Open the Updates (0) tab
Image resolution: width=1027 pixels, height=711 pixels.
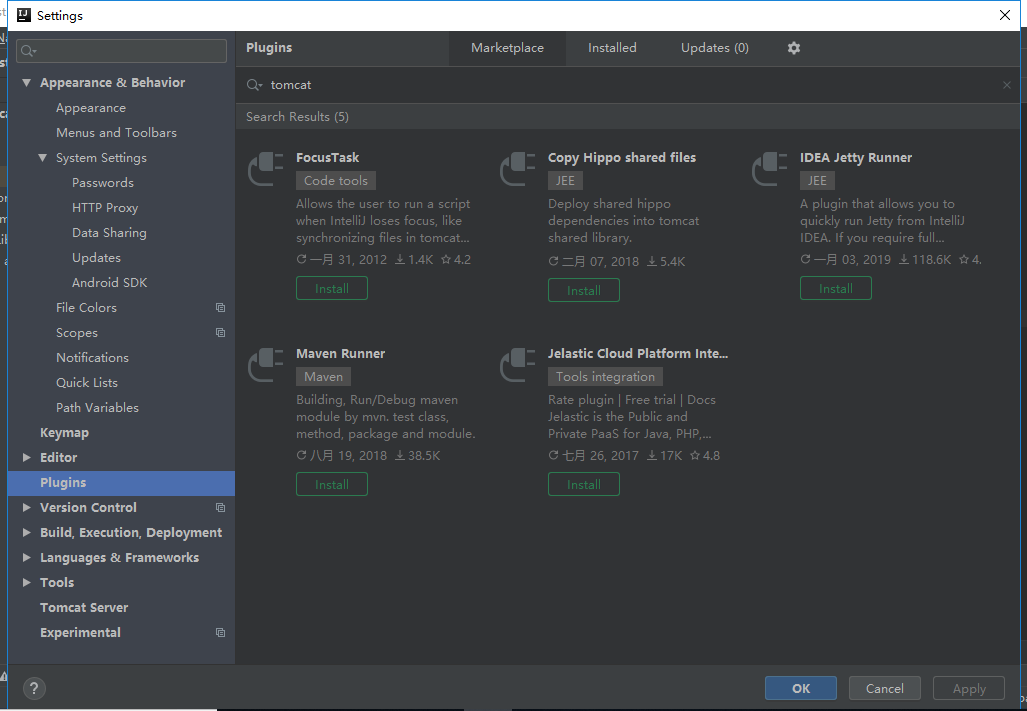coord(715,48)
